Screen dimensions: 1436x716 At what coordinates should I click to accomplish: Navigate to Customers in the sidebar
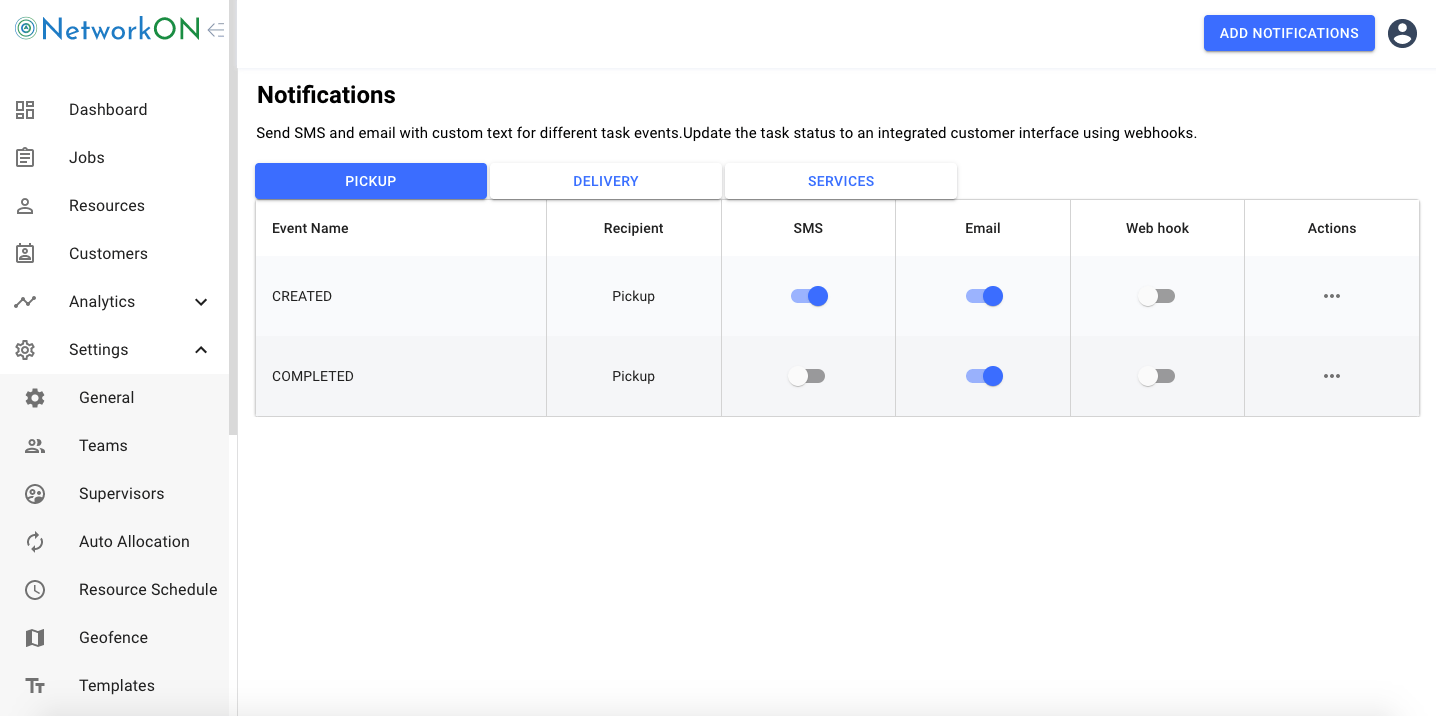108,254
